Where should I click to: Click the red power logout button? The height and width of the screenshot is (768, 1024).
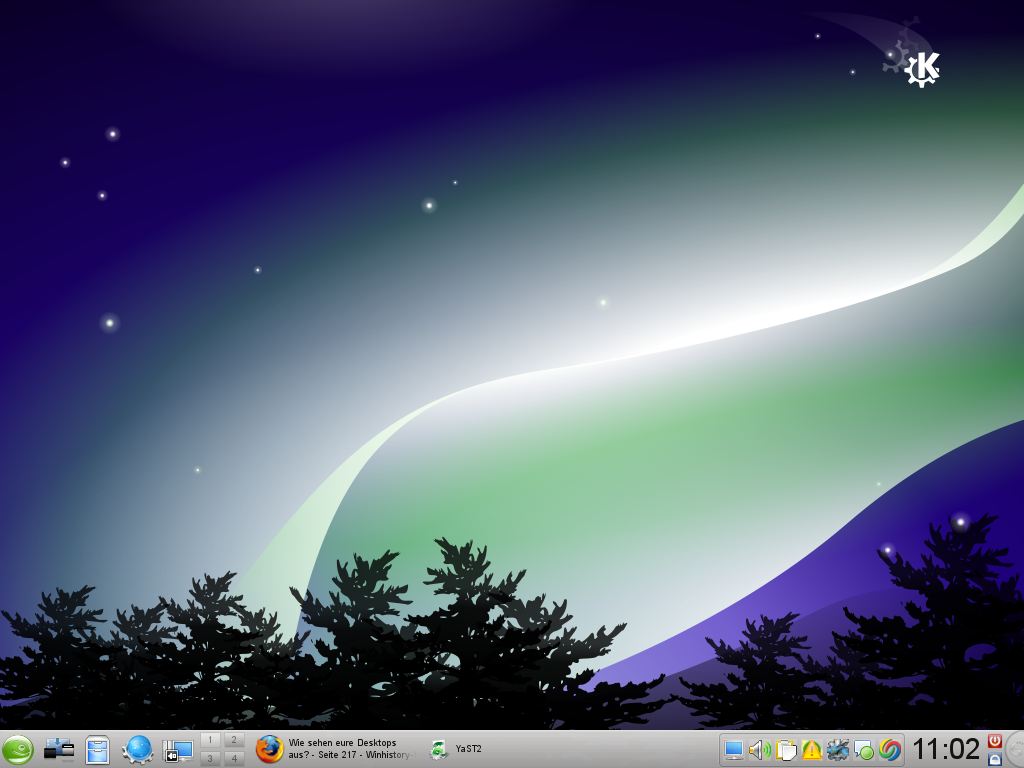(x=995, y=740)
